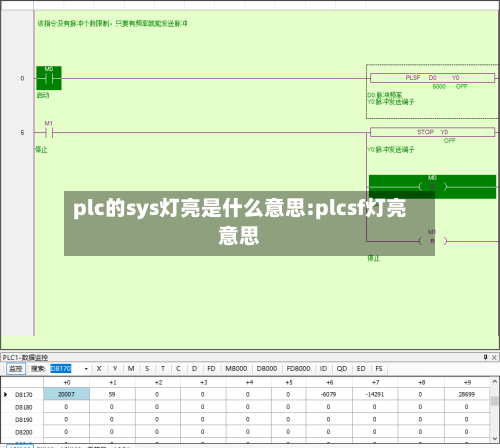This screenshot has width=500, height=448.
Task: Click the +6 column header
Action: click(329, 382)
